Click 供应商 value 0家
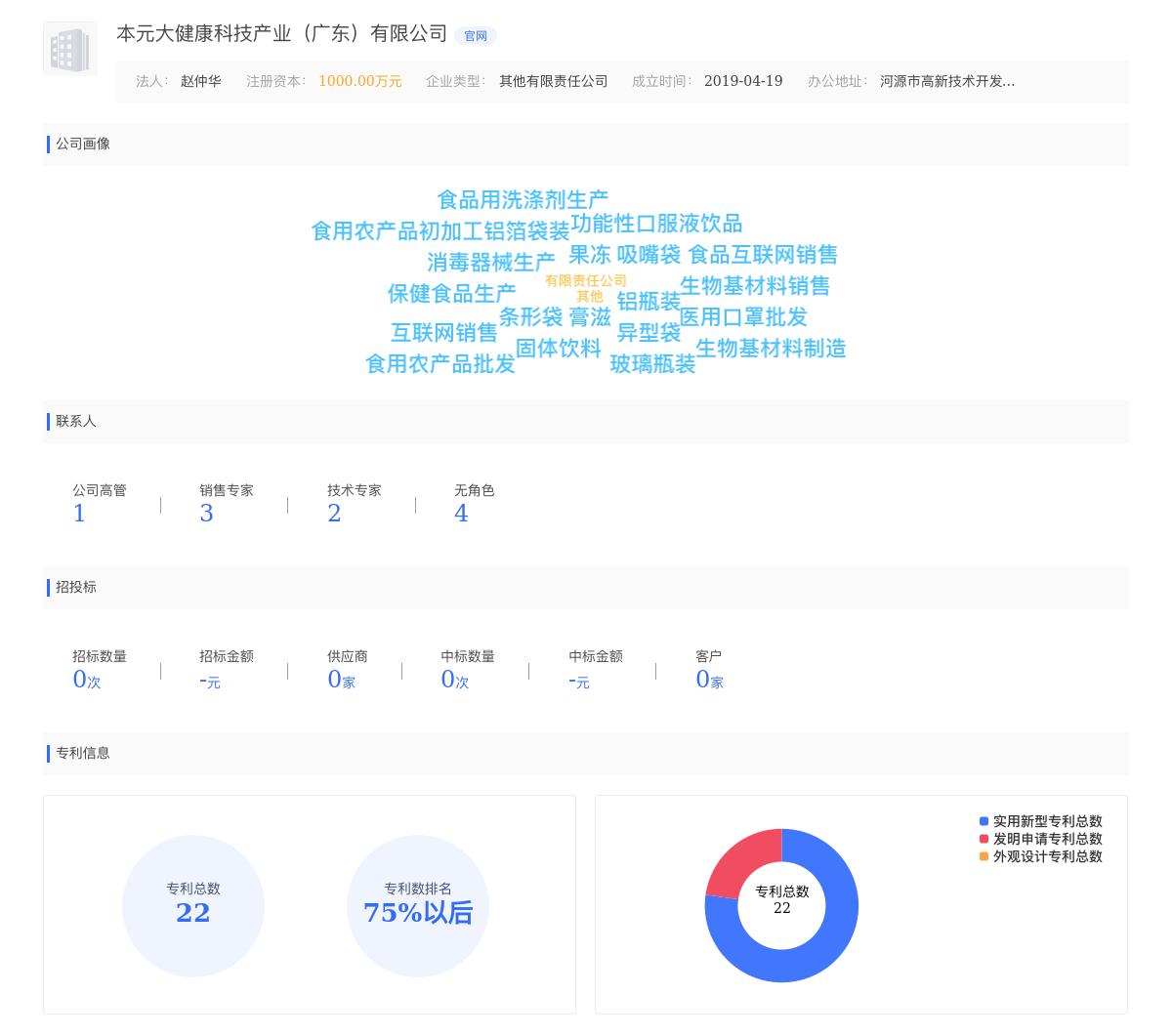The image size is (1172, 1036). (x=341, y=680)
